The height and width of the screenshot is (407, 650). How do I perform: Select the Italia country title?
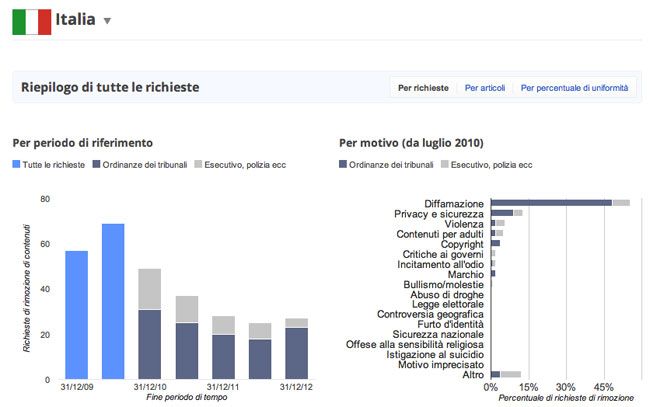[78, 21]
